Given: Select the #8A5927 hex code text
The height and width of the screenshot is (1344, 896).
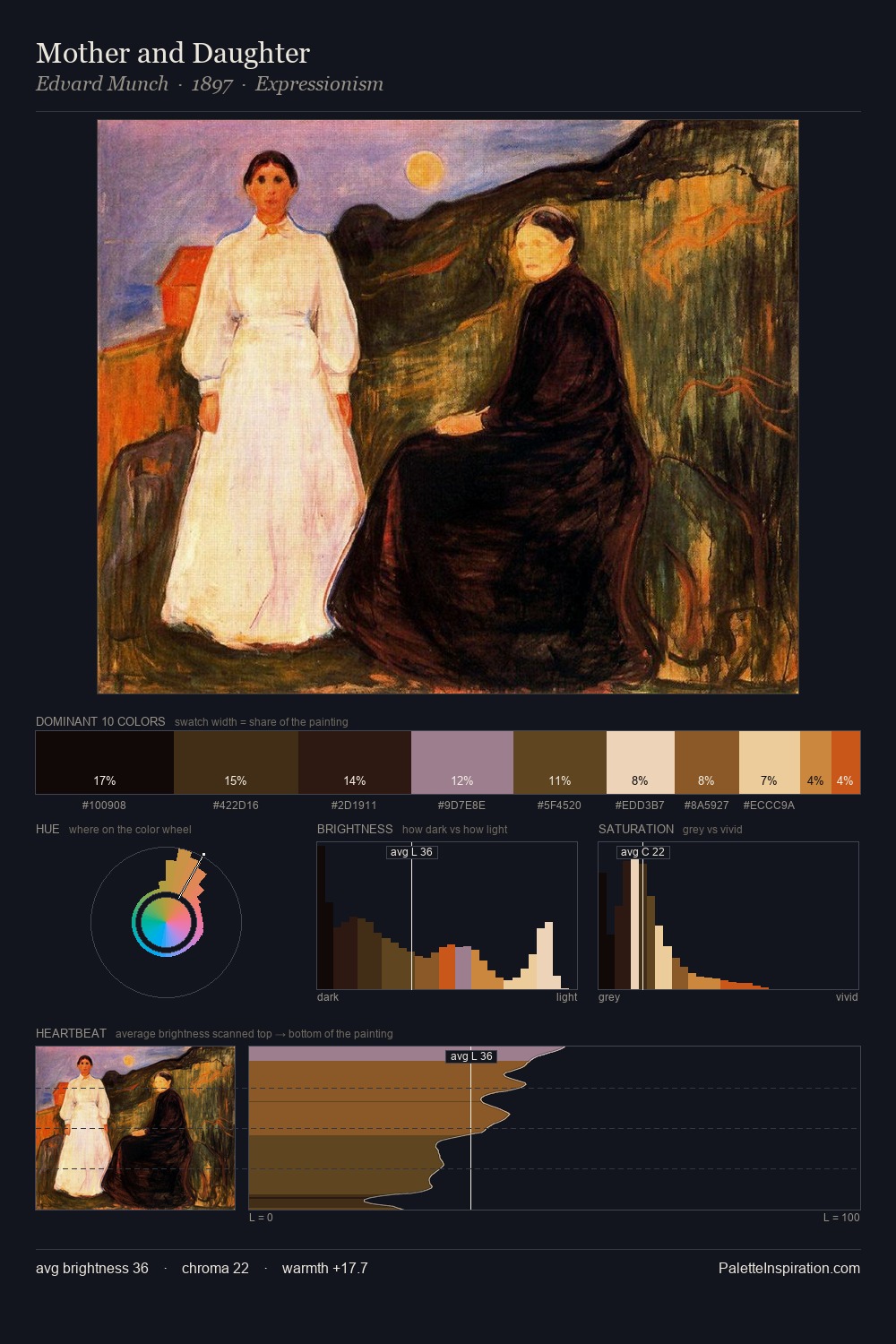Looking at the screenshot, I should click(x=706, y=806).
